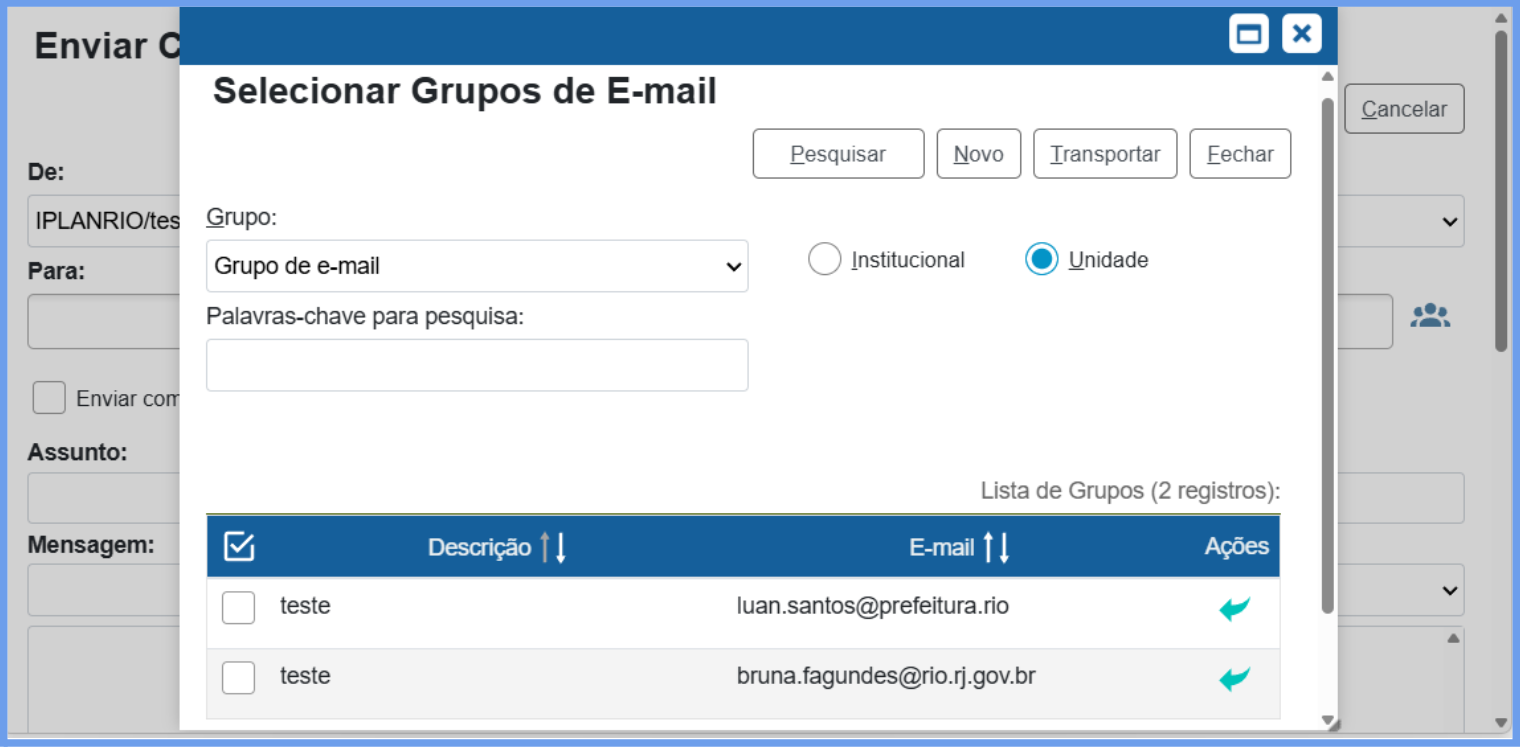
Task: Maximize the Selecionar Grupos dialog
Action: (x=1248, y=34)
